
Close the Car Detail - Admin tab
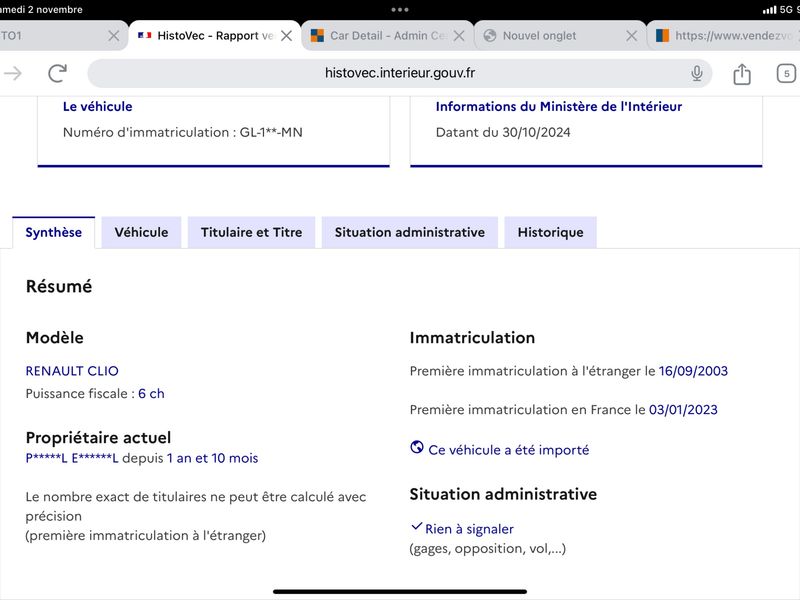pyautogui.click(x=459, y=36)
